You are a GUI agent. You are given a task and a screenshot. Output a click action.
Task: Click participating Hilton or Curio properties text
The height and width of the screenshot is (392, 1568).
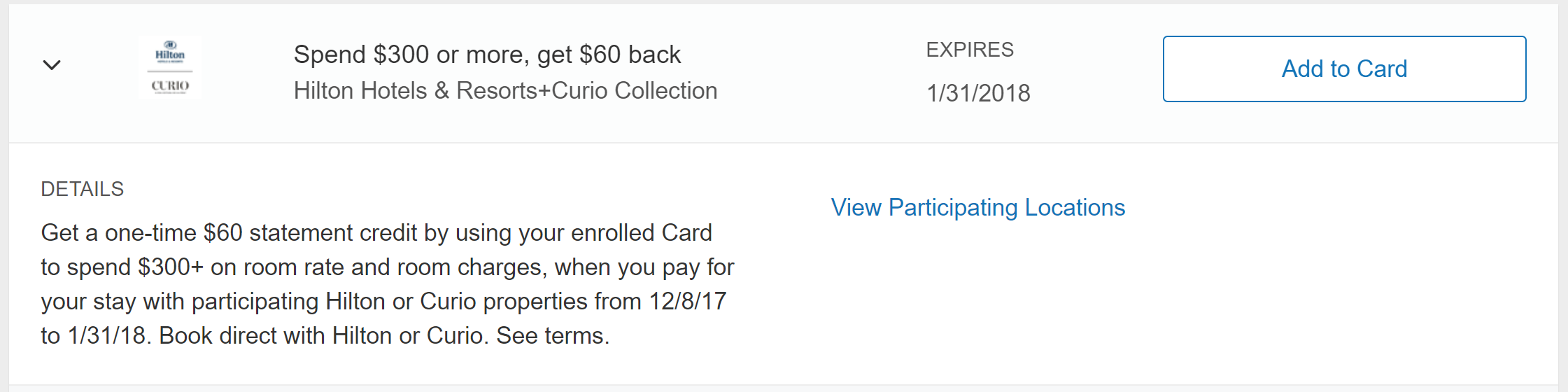point(390,302)
